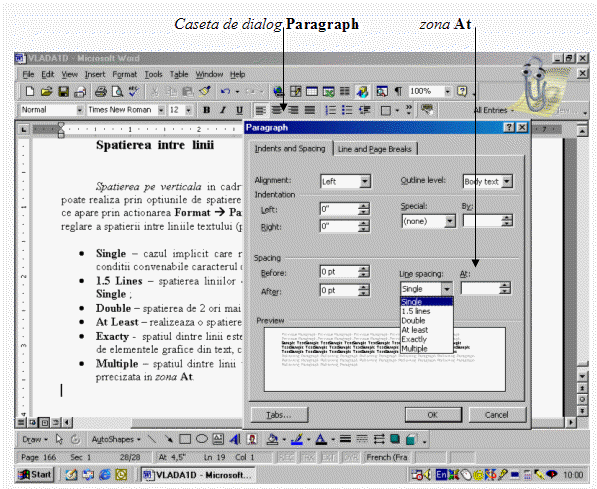Image resolution: width=597 pixels, height=489 pixels.
Task: Toggle Align Left button
Action: (x=260, y=110)
